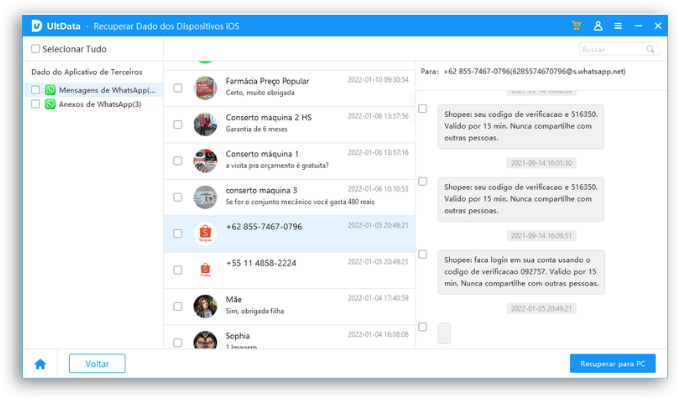Viewport: 700px width, 400px height.
Task: Click Shopee avatar of +55 11 4858-2224
Action: pyautogui.click(x=205, y=269)
